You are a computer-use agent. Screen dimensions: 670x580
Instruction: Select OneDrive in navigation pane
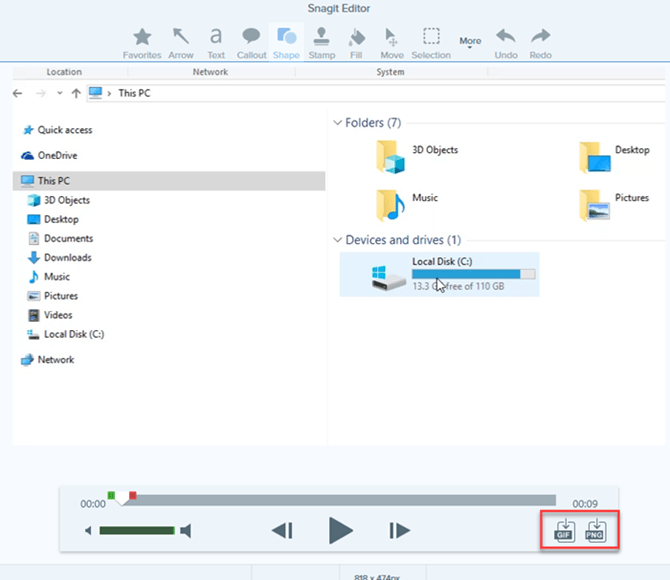tap(49, 156)
